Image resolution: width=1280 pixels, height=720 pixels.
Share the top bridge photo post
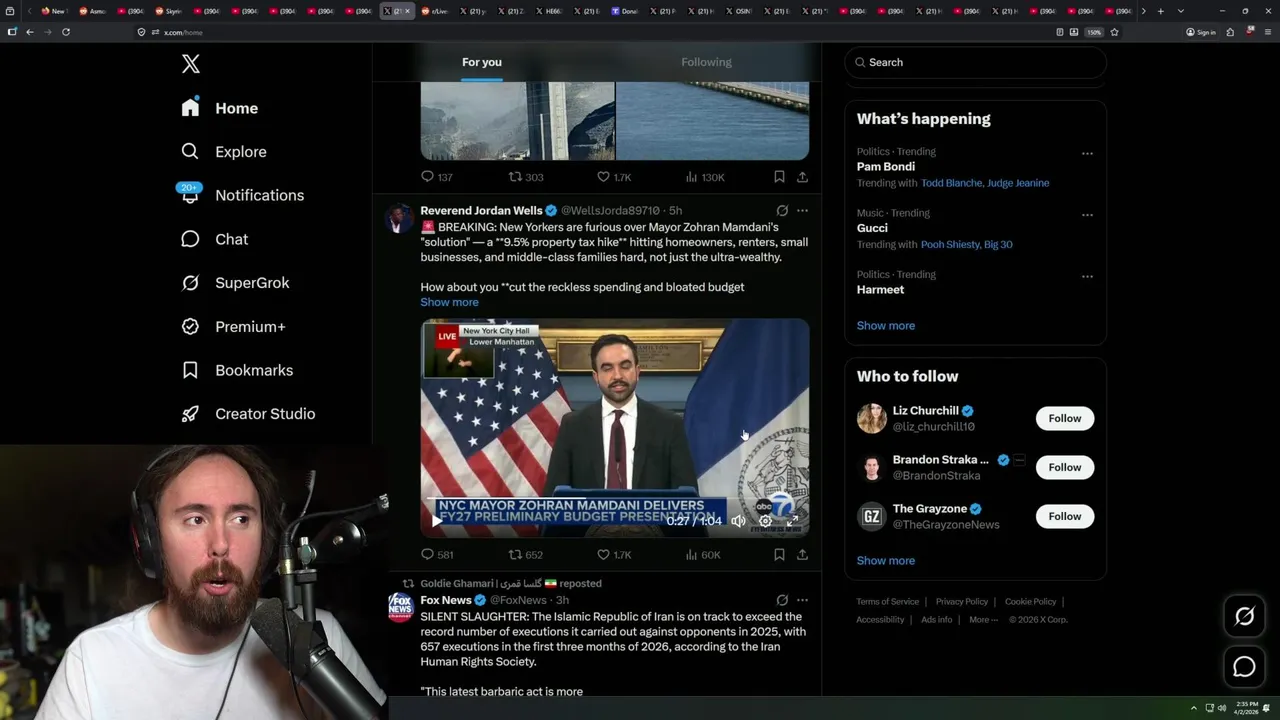click(802, 177)
